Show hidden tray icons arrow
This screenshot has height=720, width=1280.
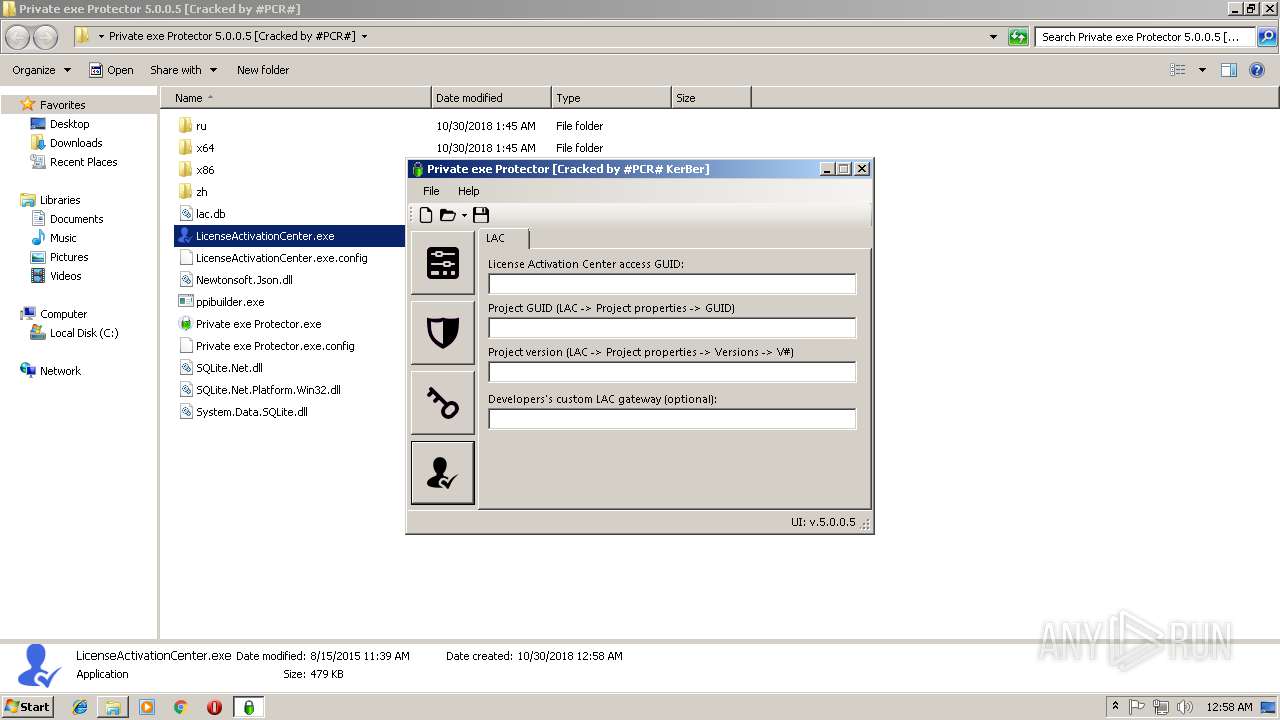click(x=1115, y=707)
